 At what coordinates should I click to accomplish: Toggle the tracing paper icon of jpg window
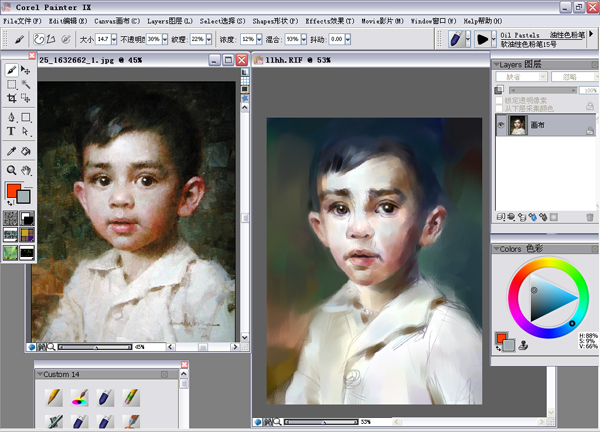[x=245, y=72]
